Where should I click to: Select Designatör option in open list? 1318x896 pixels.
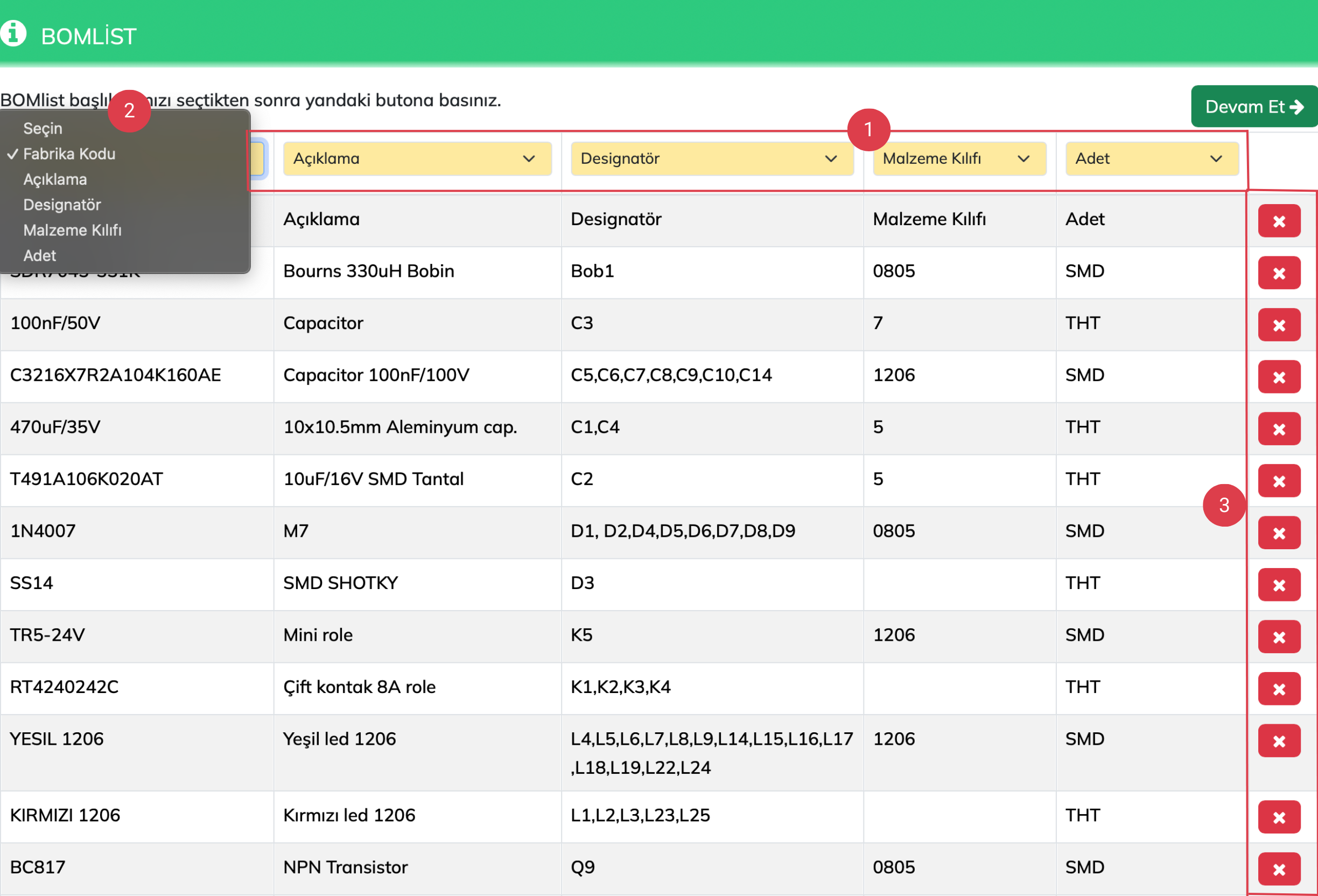tap(62, 205)
